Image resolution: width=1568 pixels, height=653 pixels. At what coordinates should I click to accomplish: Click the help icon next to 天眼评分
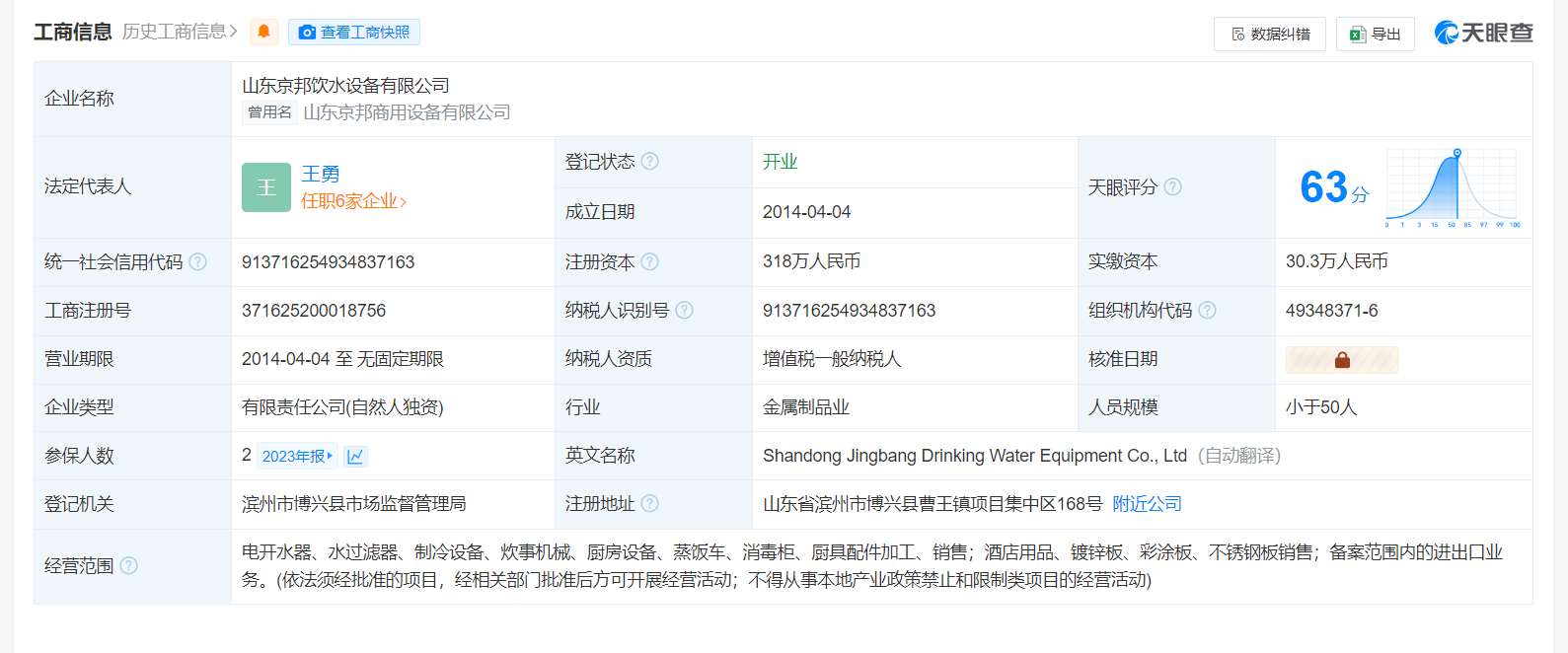1172,186
